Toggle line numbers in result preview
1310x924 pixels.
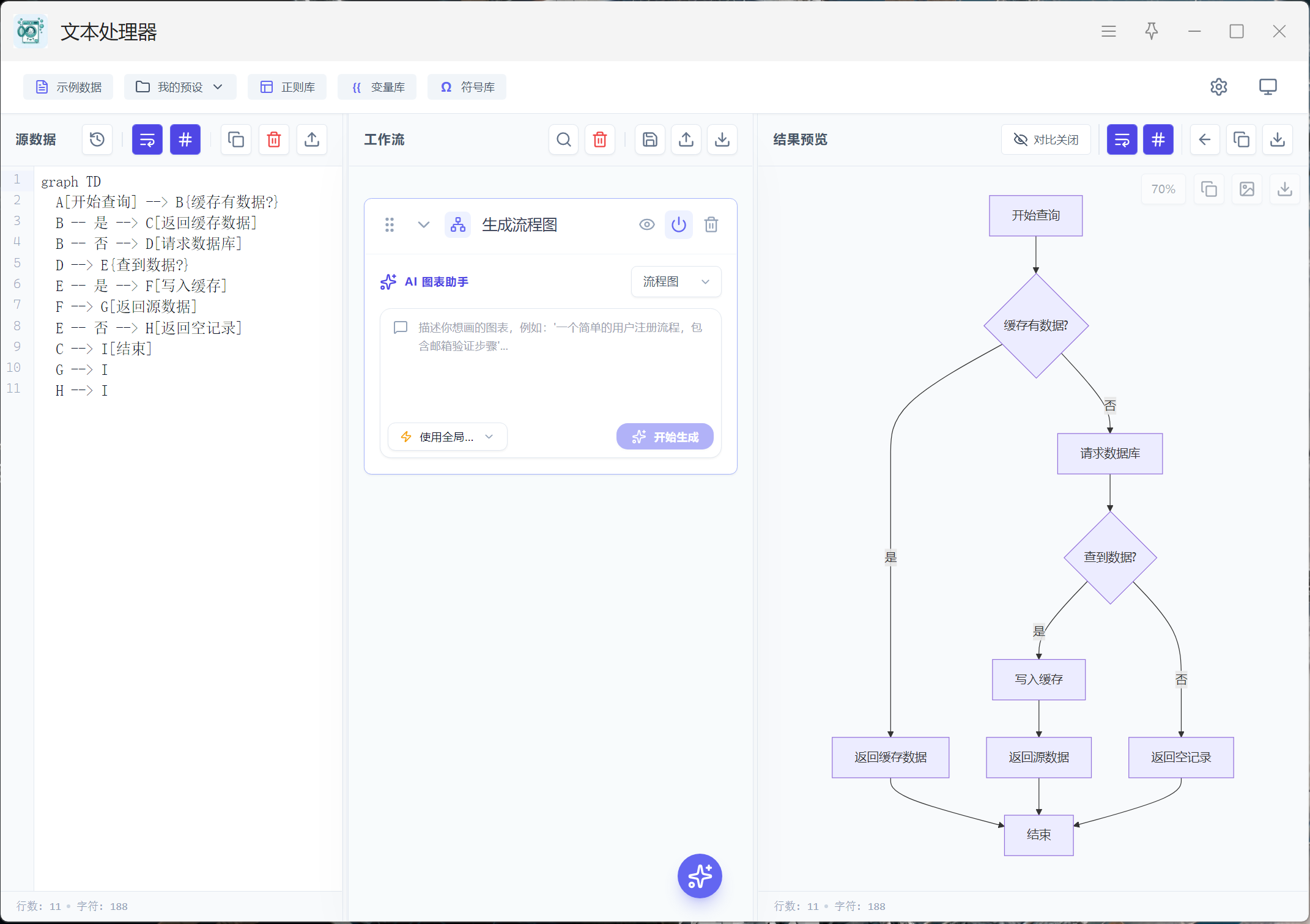1158,139
